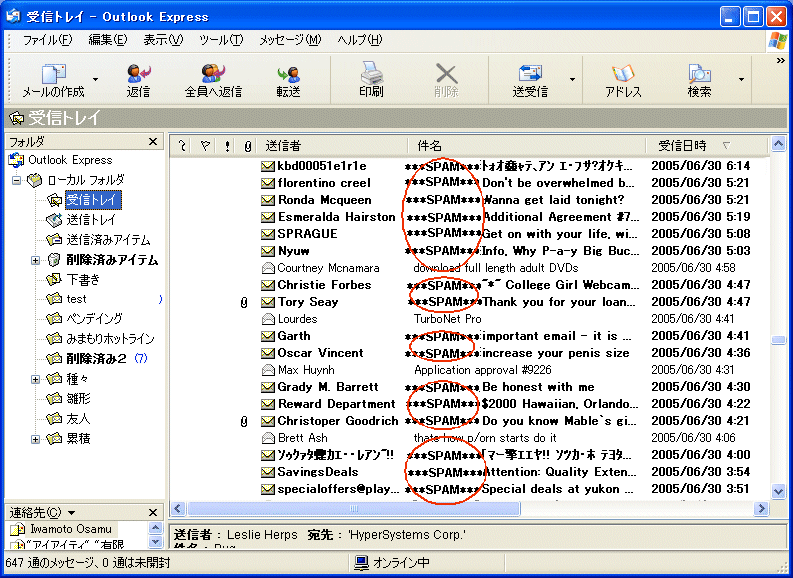Screen dimensions: 793x578
Task: Click Iwamoto Osamu contact icon
Action: [x=18, y=529]
